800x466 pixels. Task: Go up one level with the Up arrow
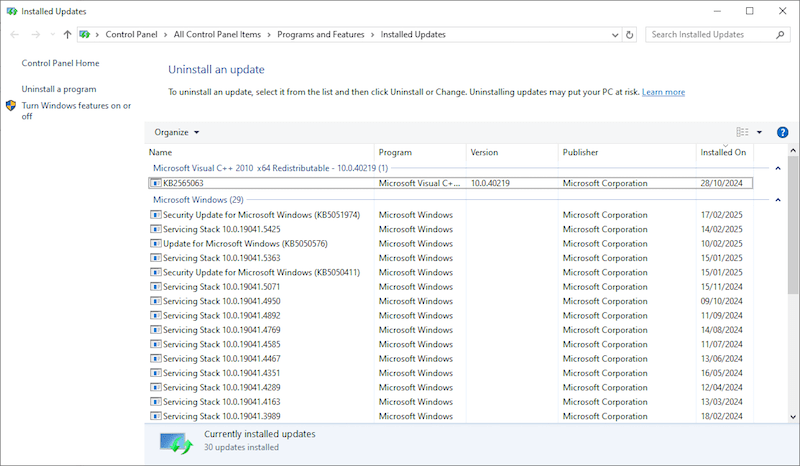click(67, 35)
